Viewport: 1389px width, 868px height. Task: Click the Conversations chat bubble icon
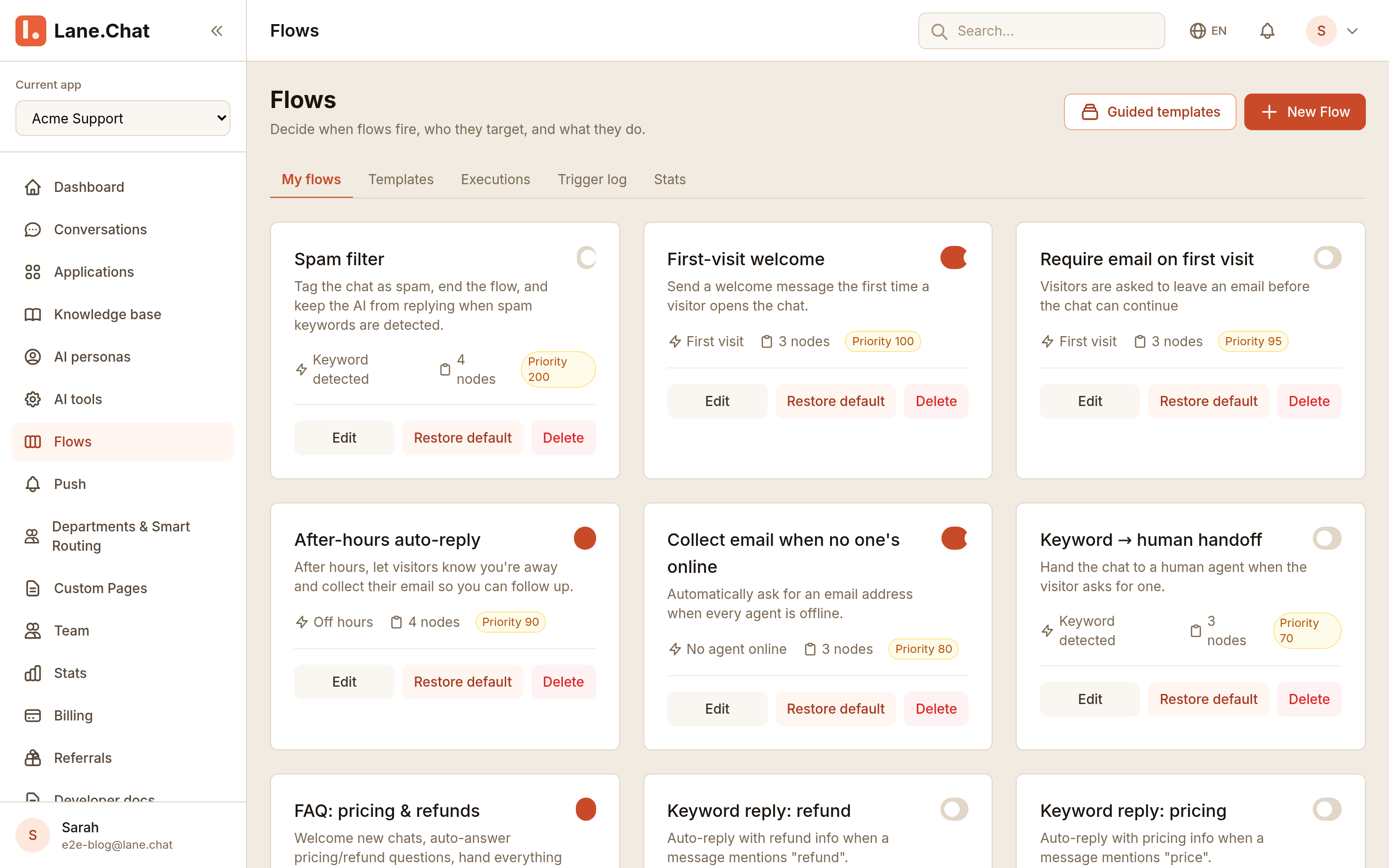[33, 230]
